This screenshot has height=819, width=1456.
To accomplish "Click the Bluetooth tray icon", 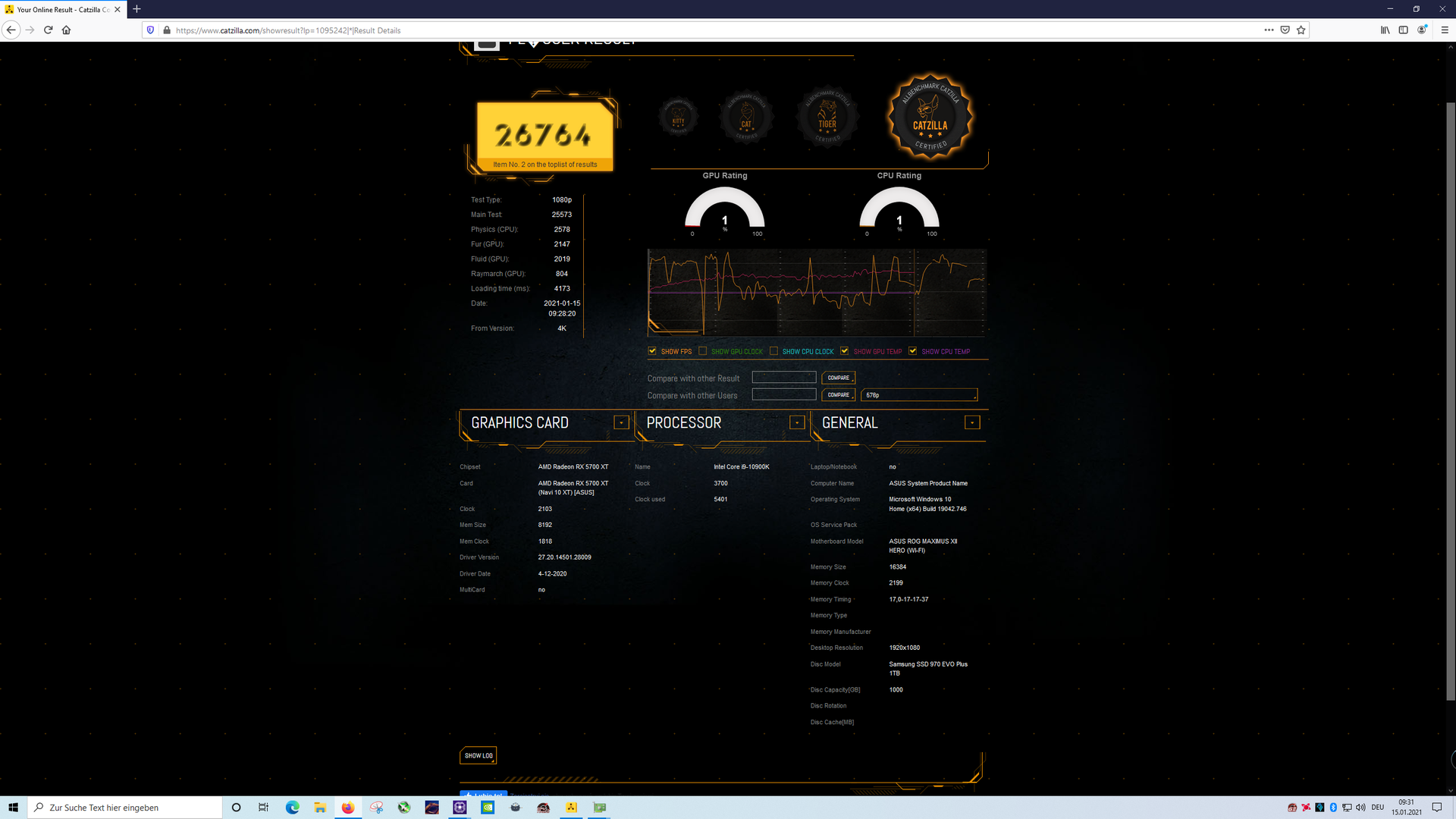I will click(x=1333, y=807).
